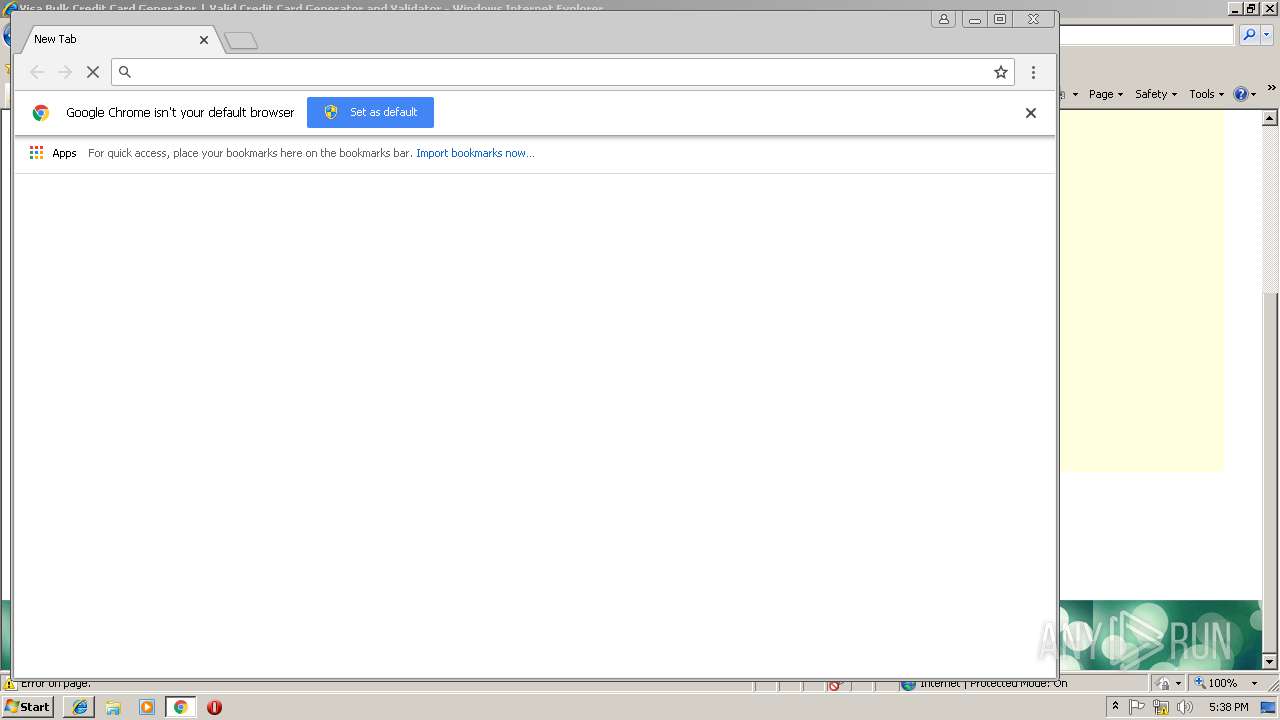Click the volume speaker tray icon
Screen dimensions: 1280x720
click(1185, 707)
